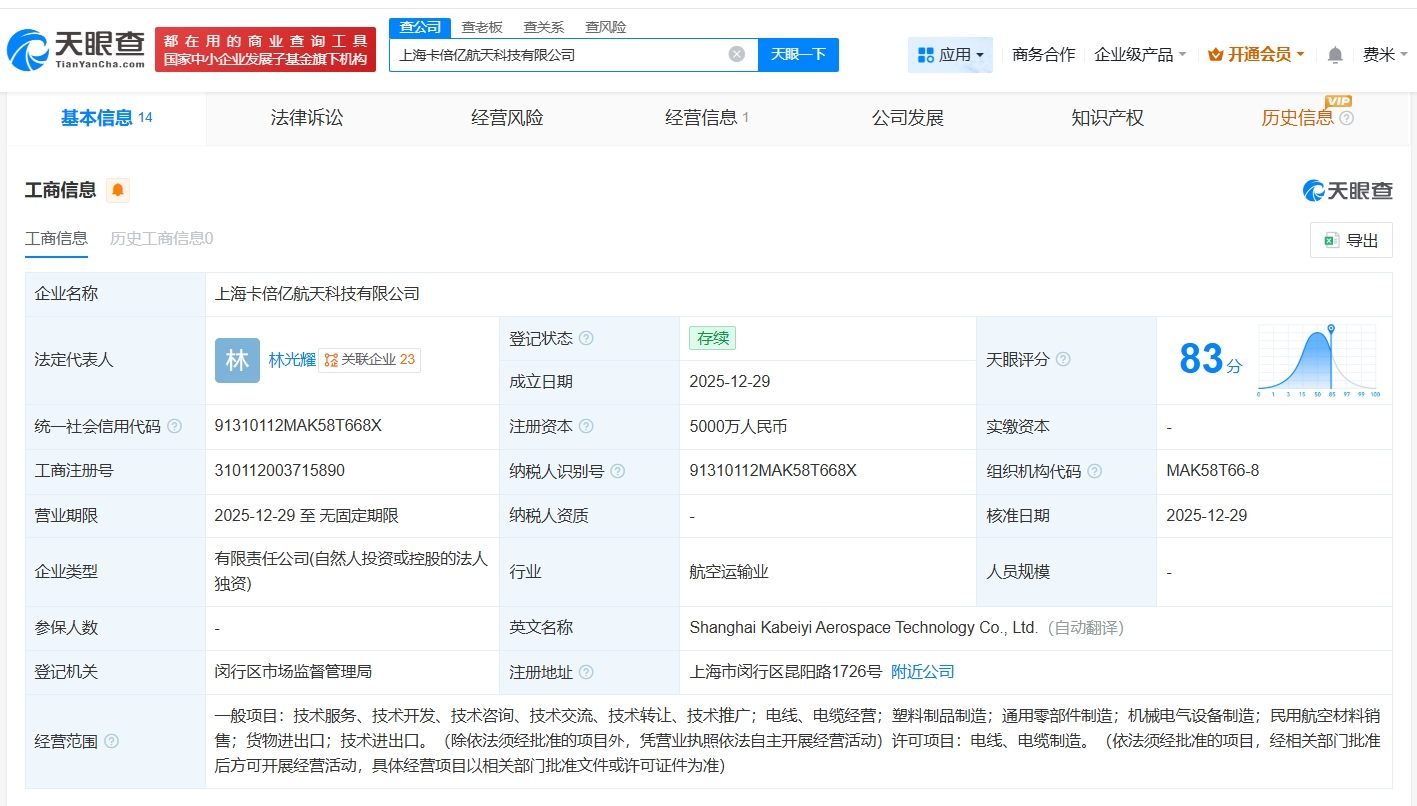Click the question mark icon beside 天眼评分
Image resolution: width=1417 pixels, height=806 pixels.
tap(1064, 360)
